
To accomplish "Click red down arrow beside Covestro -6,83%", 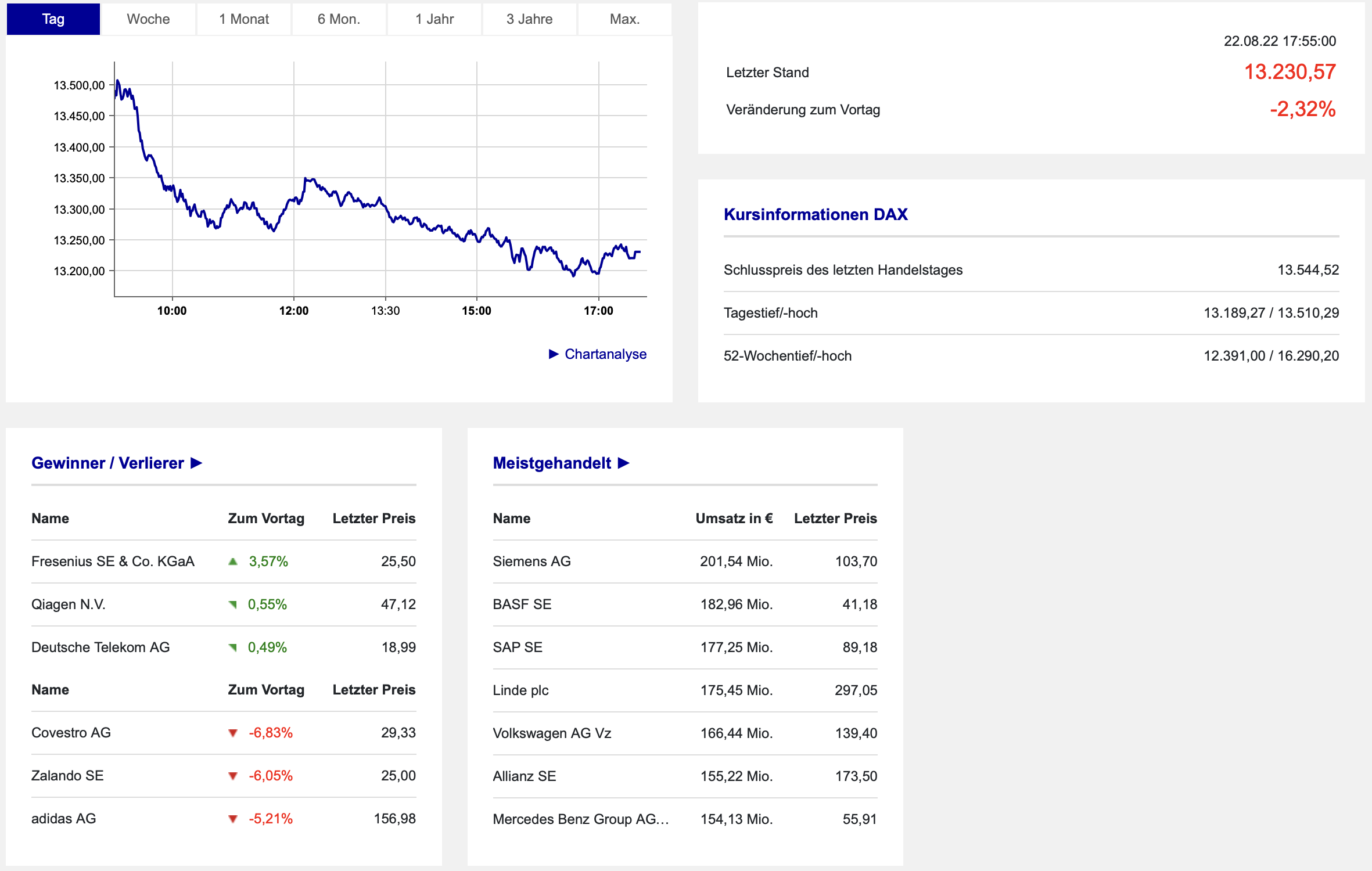I will click(233, 733).
